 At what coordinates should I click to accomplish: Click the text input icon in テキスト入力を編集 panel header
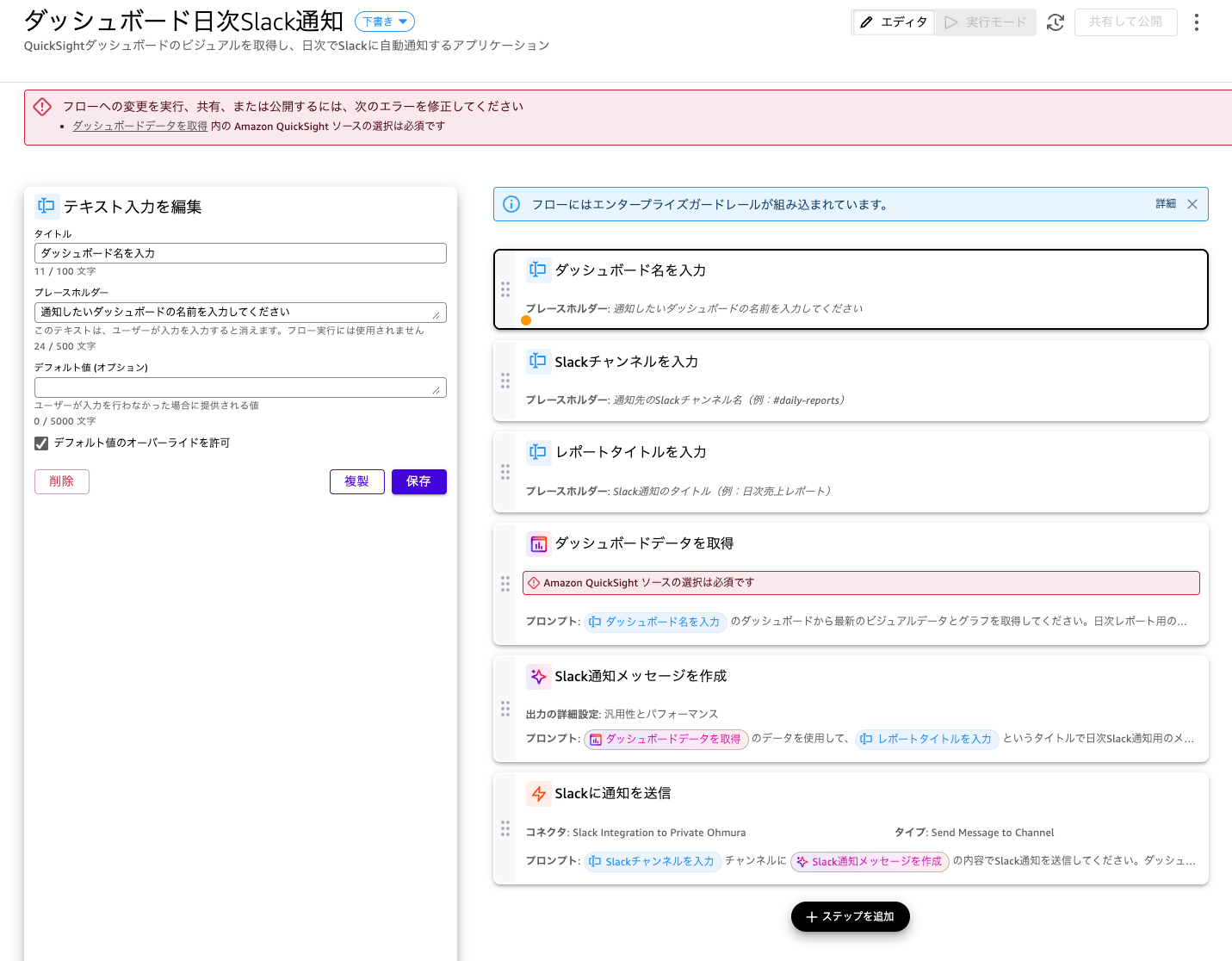[x=46, y=206]
